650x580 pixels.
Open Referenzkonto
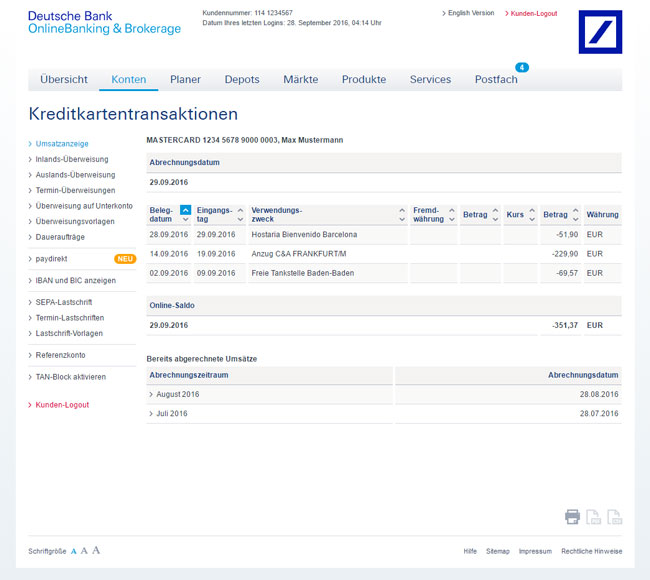pyautogui.click(x=57, y=355)
